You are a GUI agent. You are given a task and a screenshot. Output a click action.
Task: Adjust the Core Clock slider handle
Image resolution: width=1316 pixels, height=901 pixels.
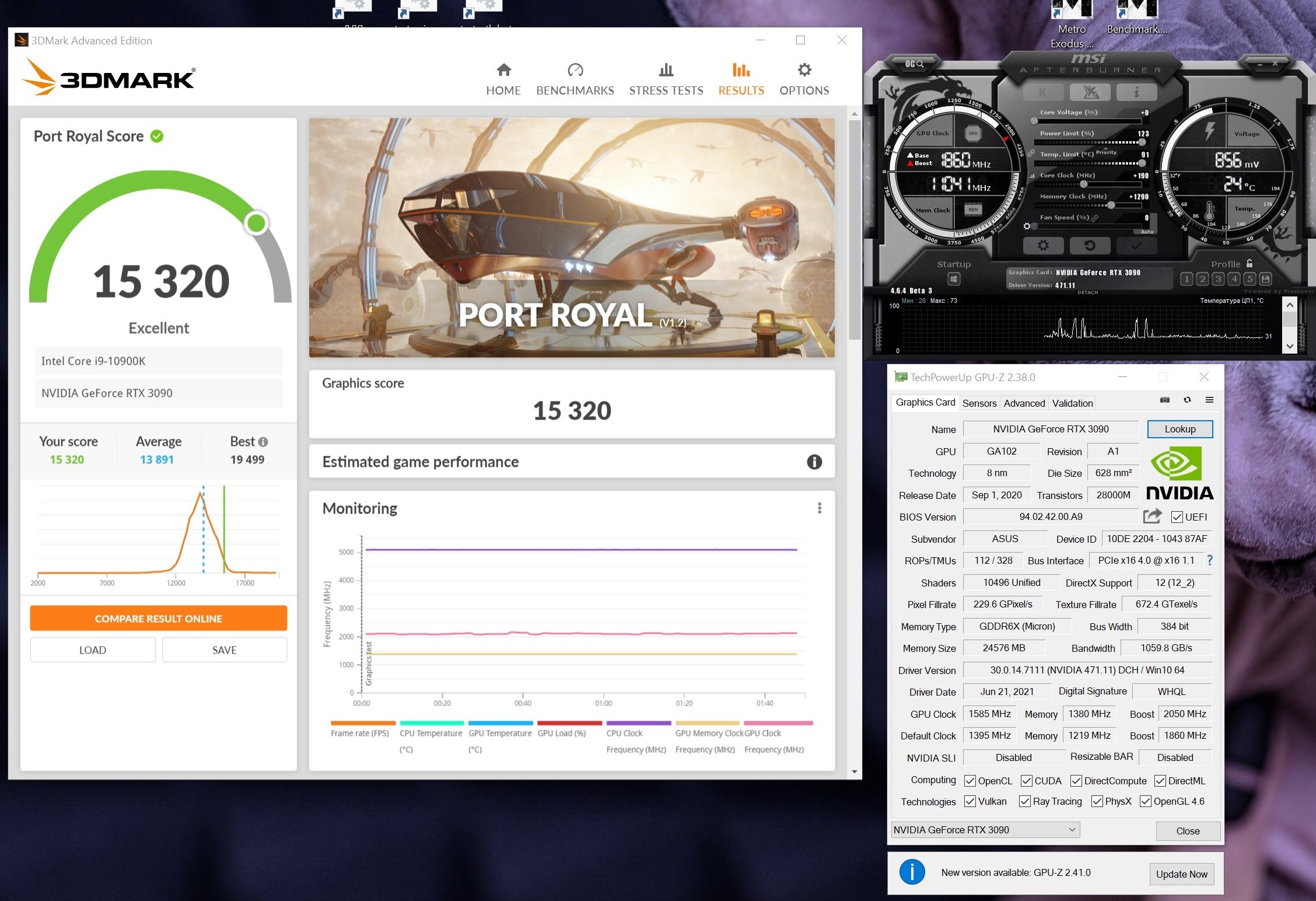coord(1083,184)
